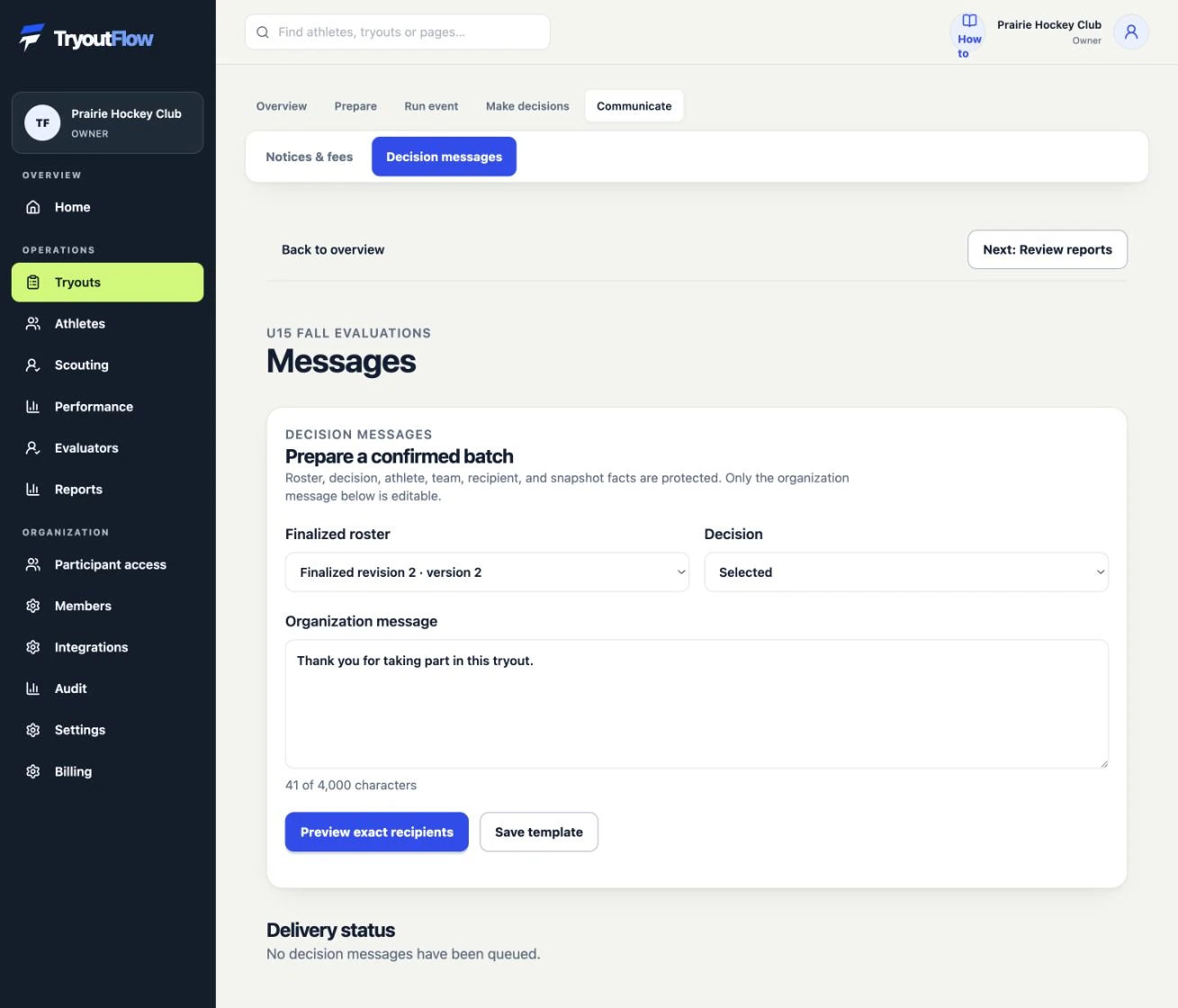Switch to the Prepare tab
This screenshot has height=1008, width=1178.
coord(355,106)
